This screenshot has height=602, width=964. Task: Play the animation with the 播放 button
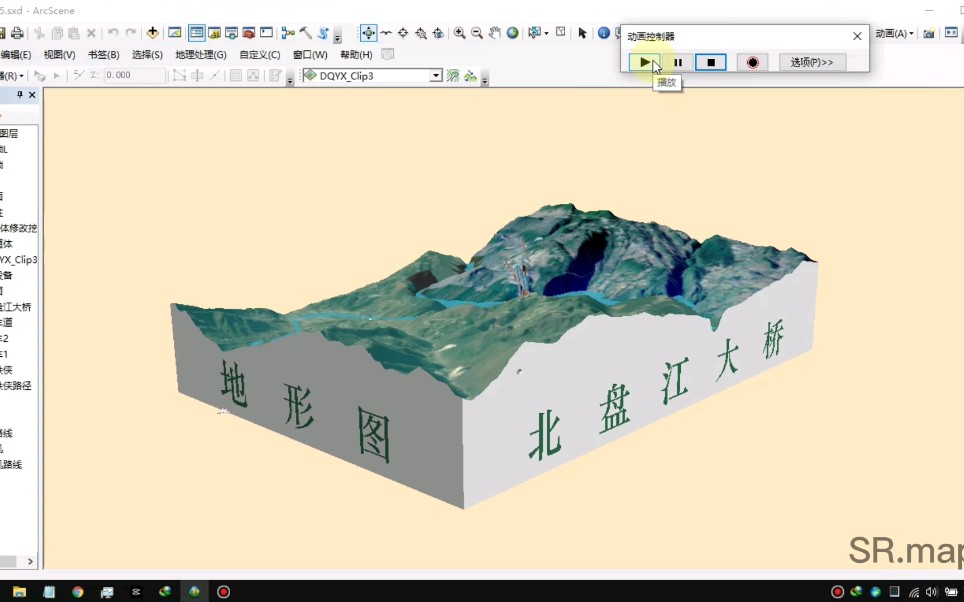(645, 62)
